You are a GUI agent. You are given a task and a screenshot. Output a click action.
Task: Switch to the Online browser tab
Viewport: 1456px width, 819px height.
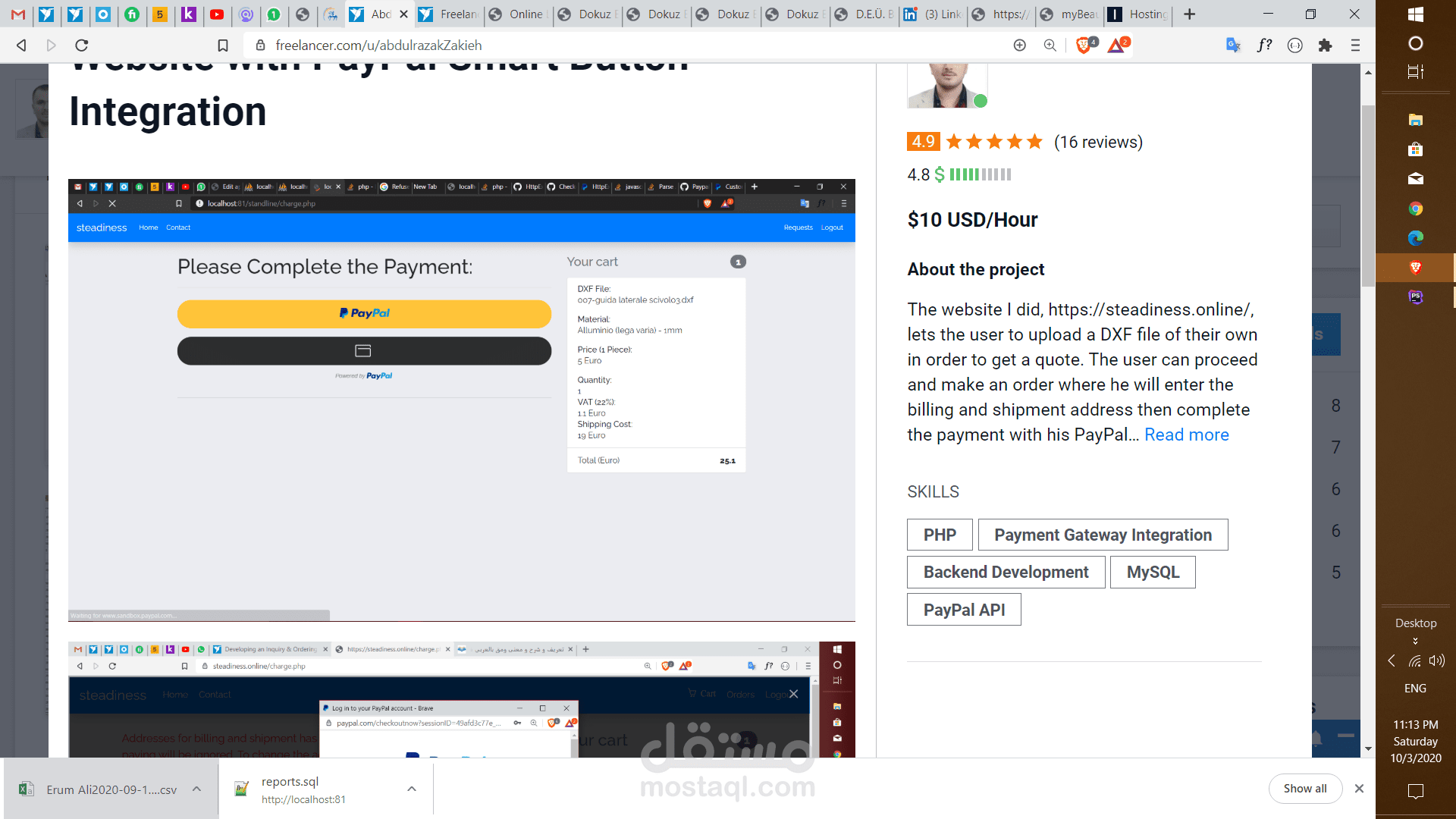pyautogui.click(x=525, y=14)
